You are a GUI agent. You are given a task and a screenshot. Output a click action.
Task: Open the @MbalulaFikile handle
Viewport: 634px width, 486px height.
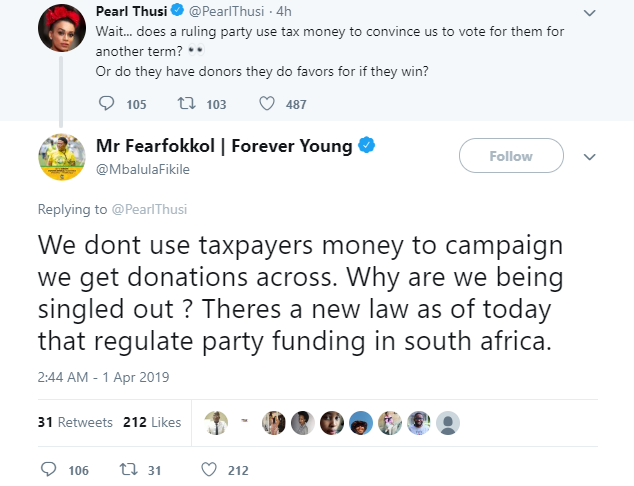141,169
